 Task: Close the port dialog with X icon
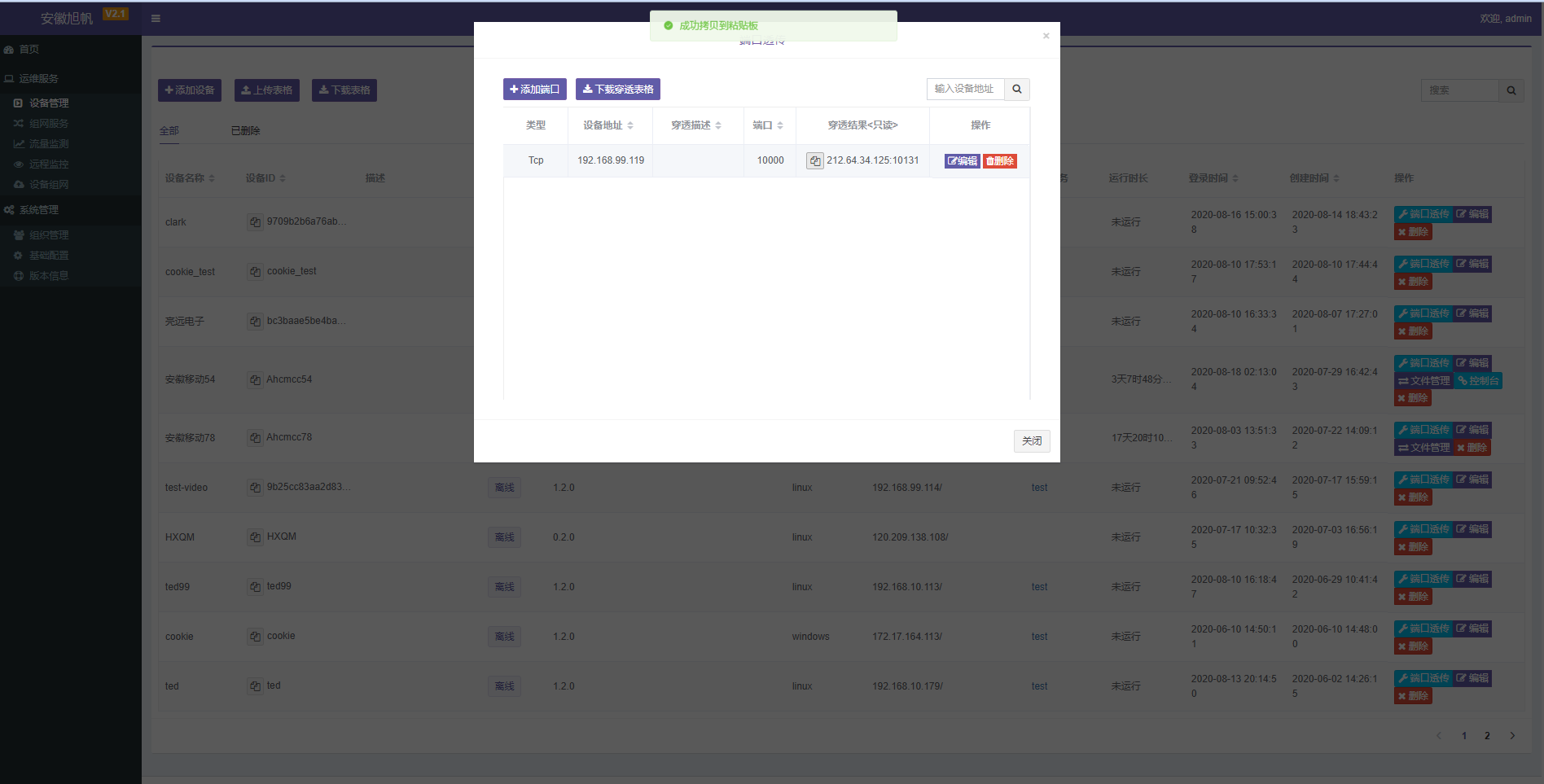(x=1046, y=36)
